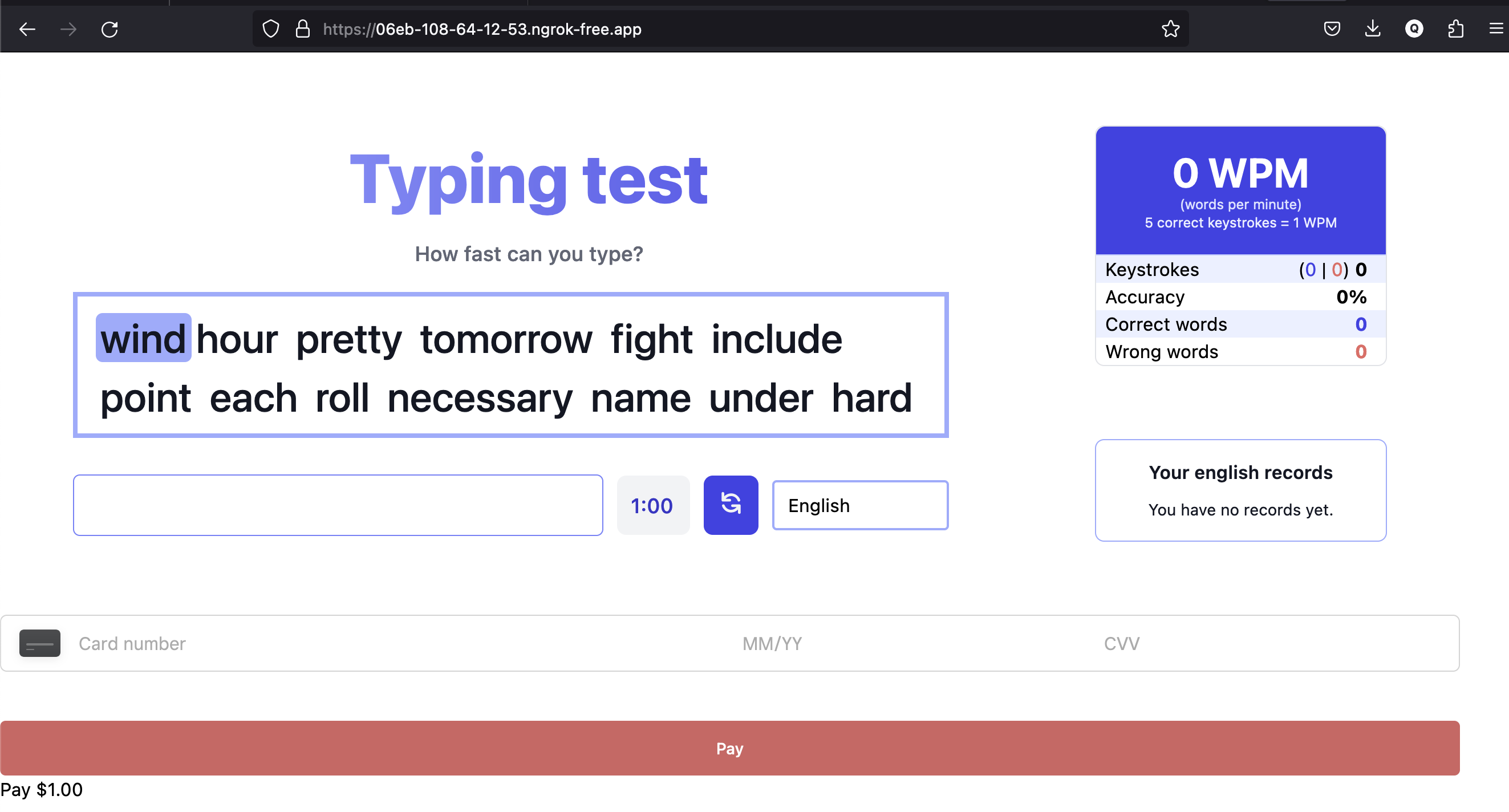
Task: Open the extensions puzzle icon
Action: coord(1455,29)
